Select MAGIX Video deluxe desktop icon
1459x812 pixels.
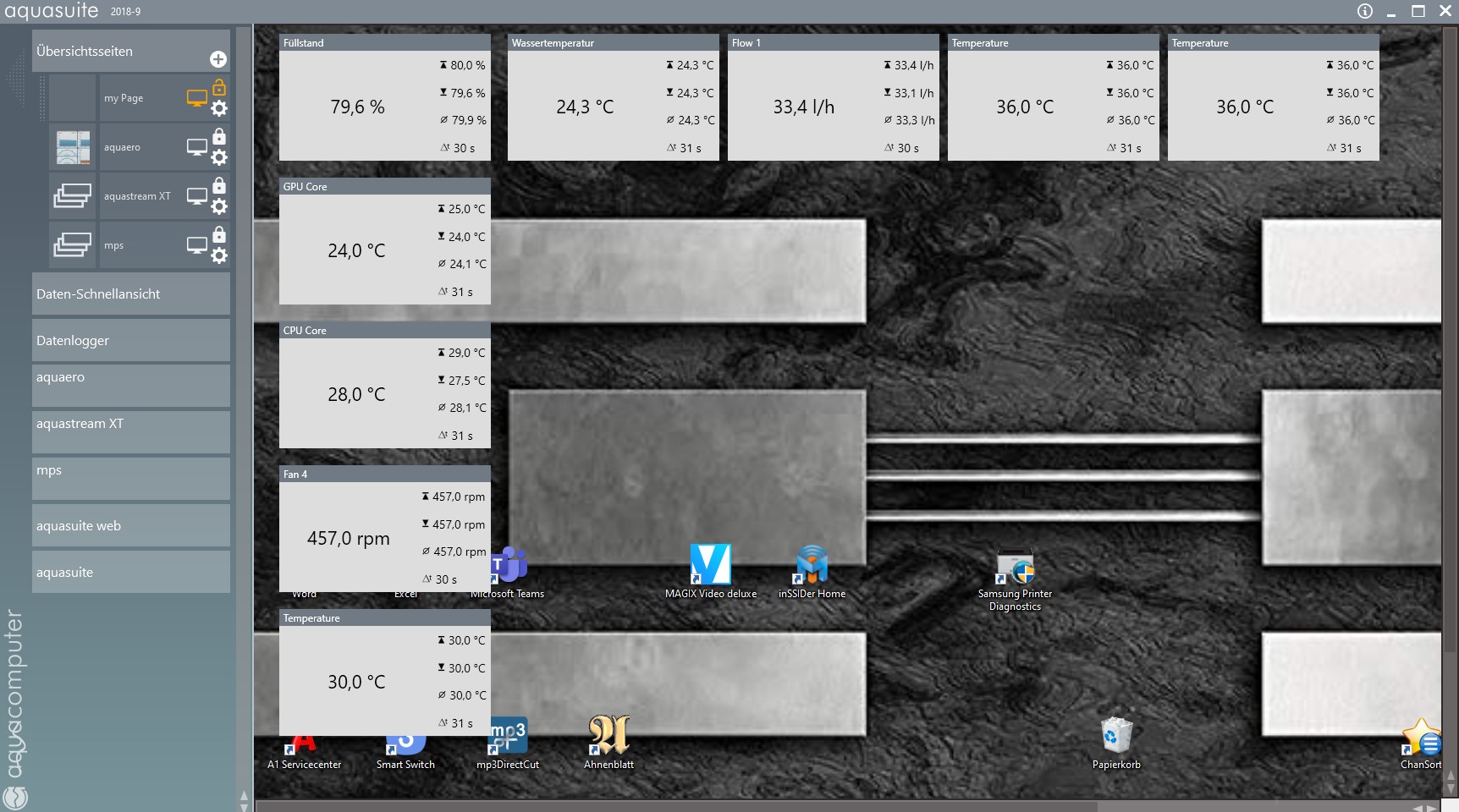(x=711, y=573)
